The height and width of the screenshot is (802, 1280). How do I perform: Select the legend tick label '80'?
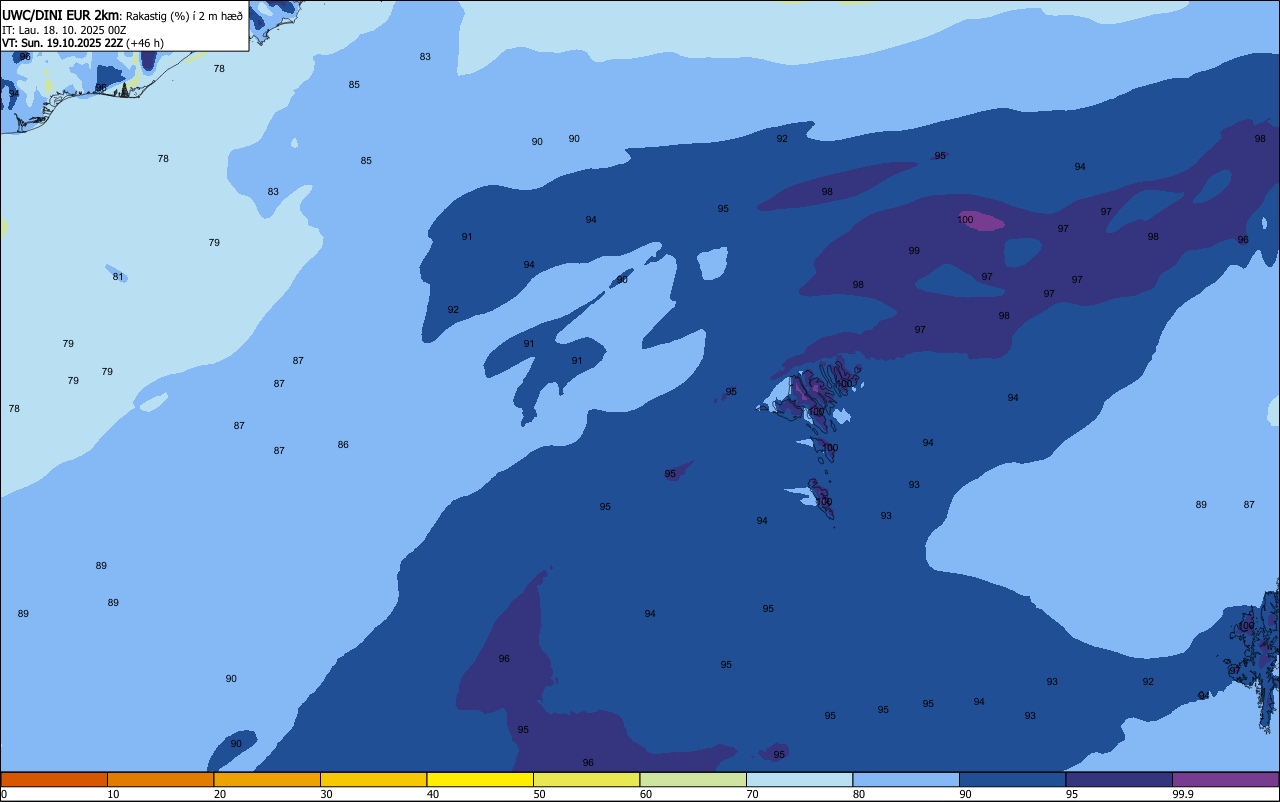[x=859, y=794]
